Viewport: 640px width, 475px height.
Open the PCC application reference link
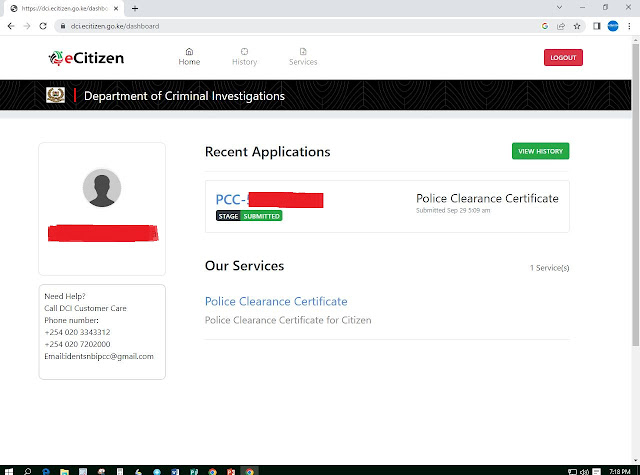tap(269, 200)
